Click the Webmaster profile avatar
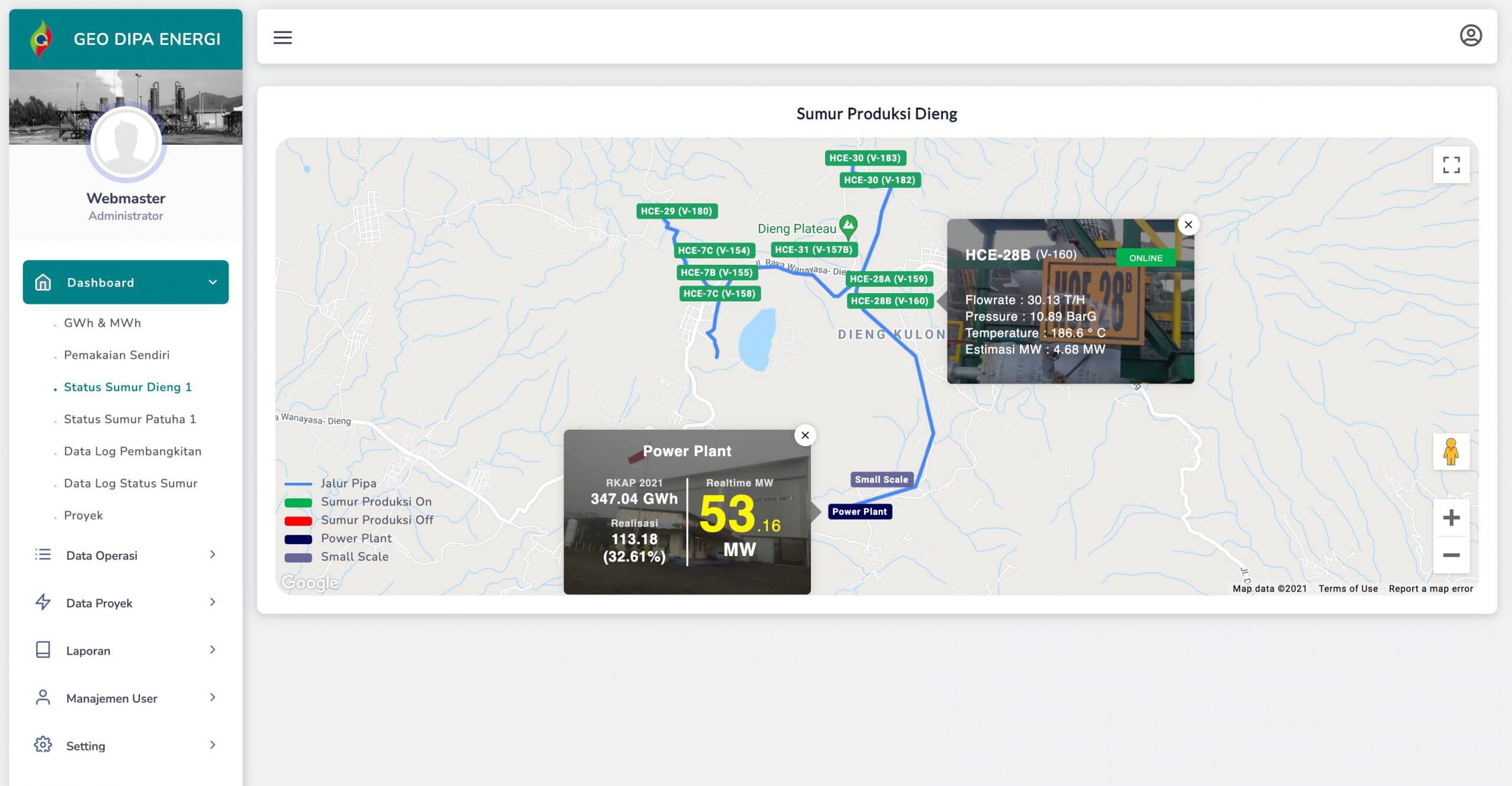 126,142
